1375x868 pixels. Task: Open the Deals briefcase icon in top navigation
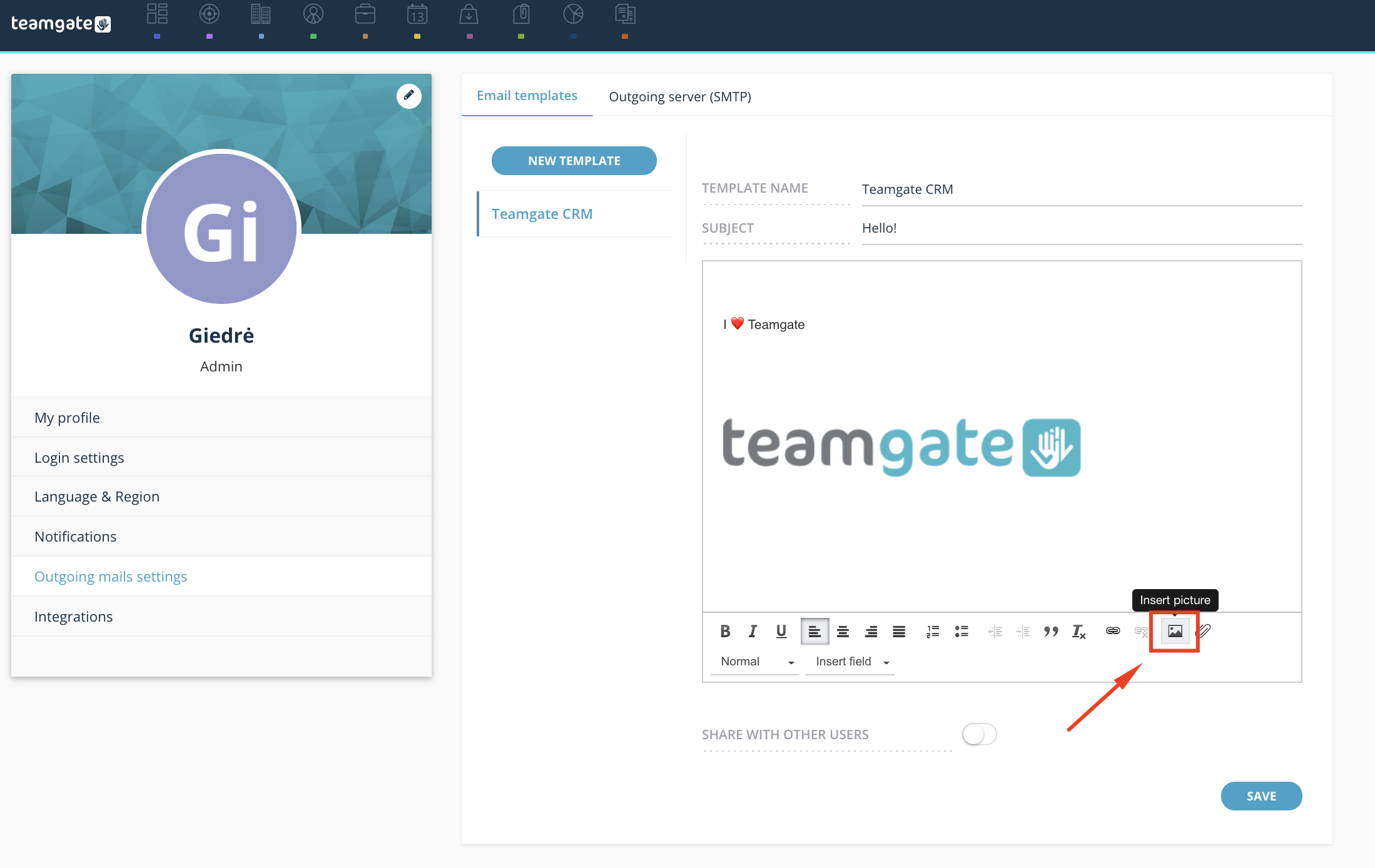click(x=365, y=14)
